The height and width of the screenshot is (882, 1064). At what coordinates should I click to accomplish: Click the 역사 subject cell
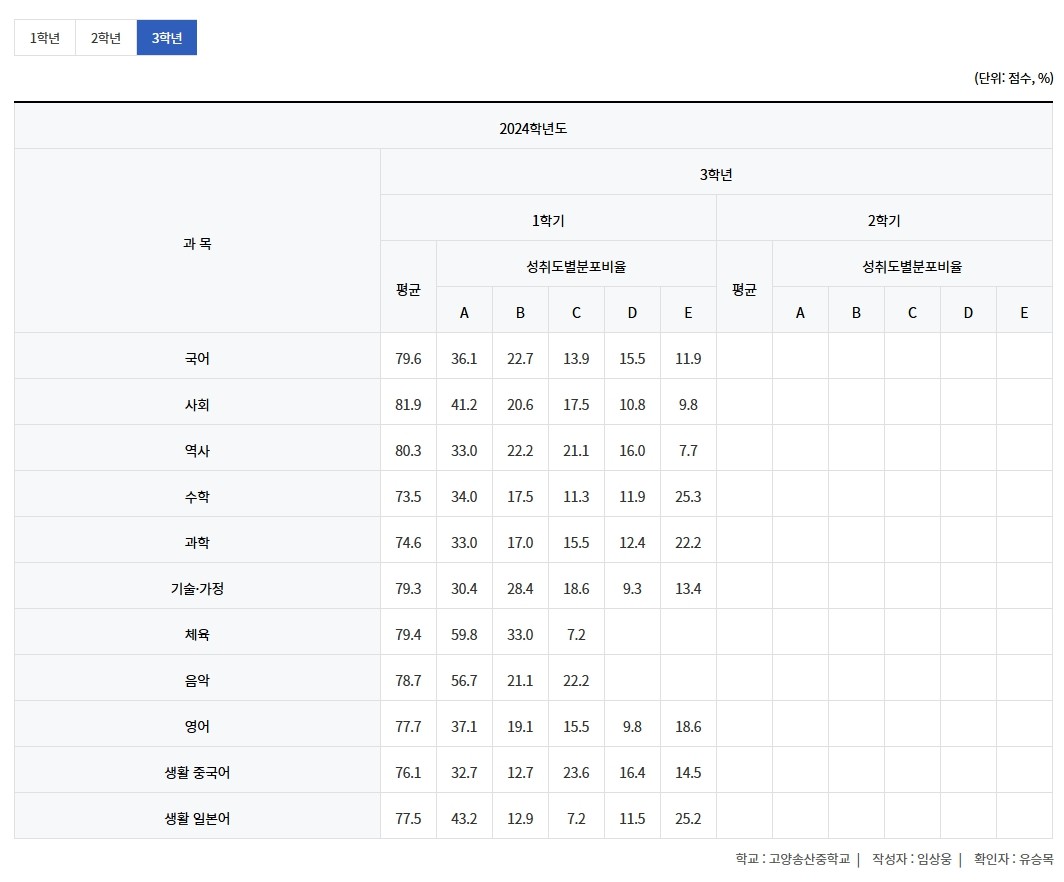coord(197,450)
